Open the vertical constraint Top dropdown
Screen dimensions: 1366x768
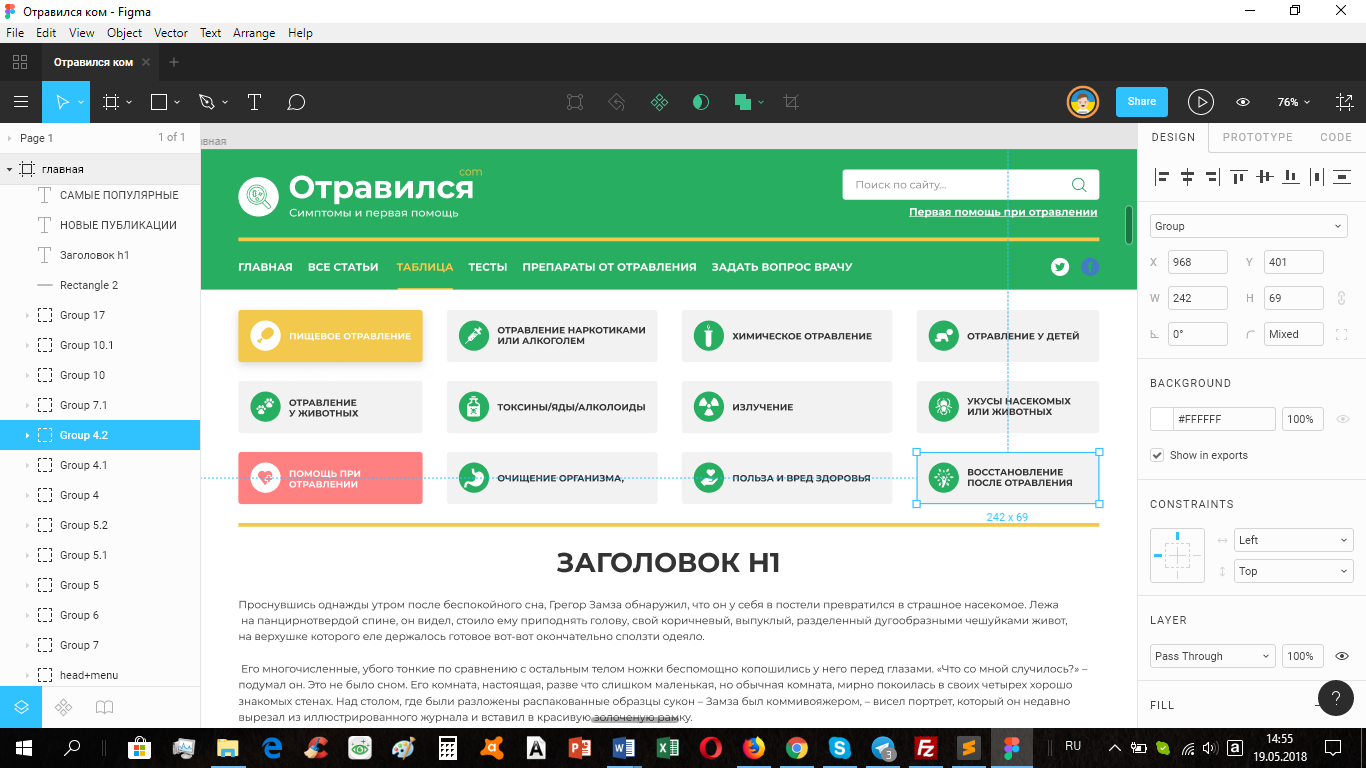(1293, 571)
